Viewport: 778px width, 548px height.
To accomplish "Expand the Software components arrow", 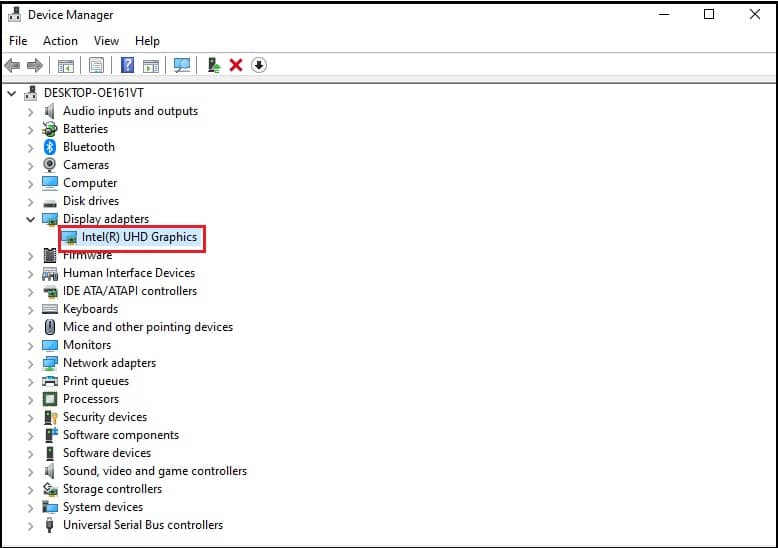I will click(x=31, y=435).
